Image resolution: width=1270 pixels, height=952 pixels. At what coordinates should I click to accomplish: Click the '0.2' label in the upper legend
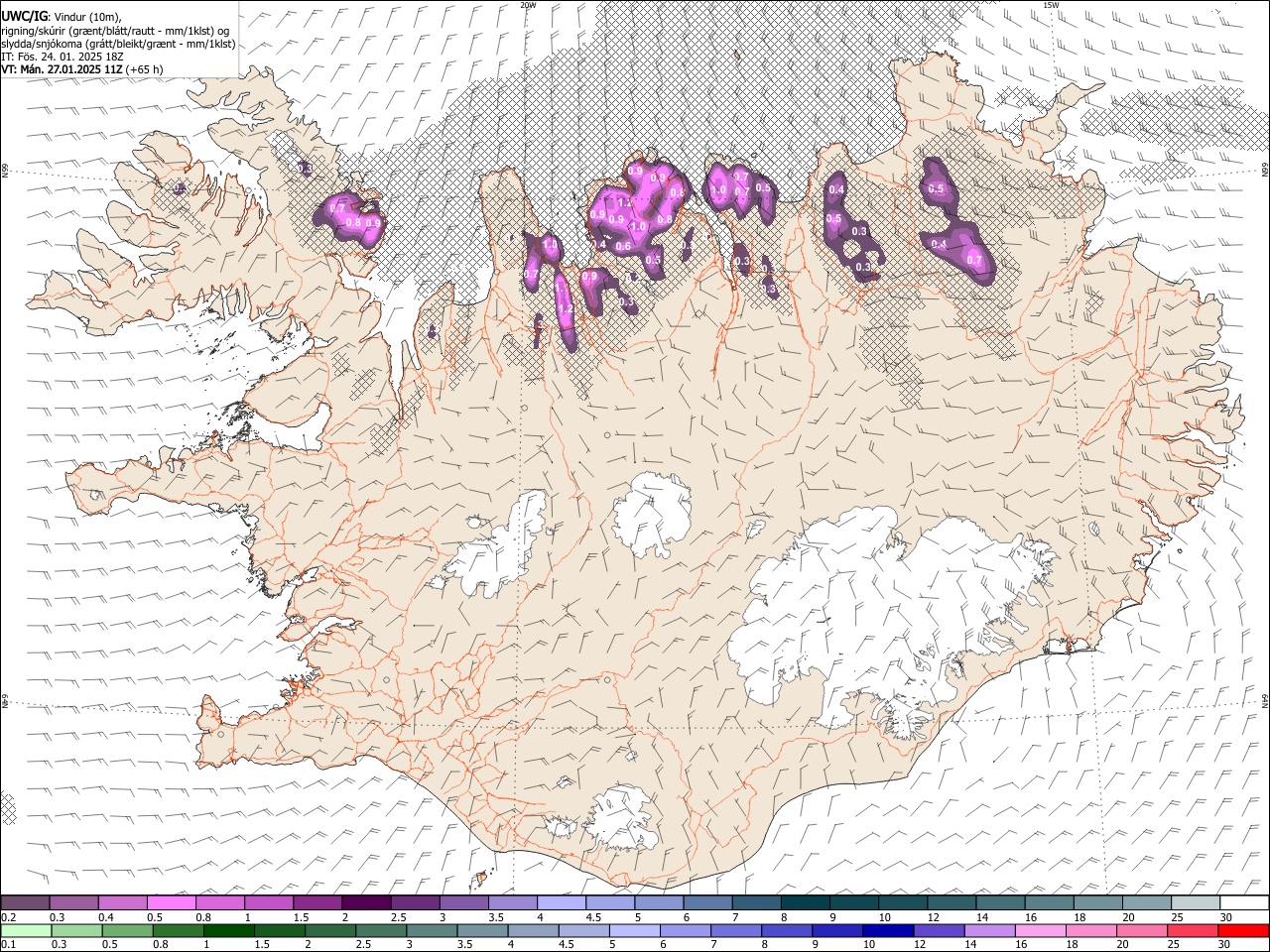pos(8,917)
